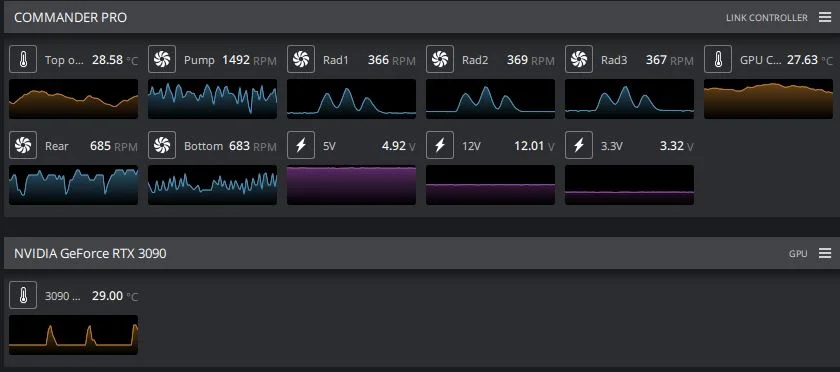Click the 685 RPM Rear value
840x372 pixels.
114,146
